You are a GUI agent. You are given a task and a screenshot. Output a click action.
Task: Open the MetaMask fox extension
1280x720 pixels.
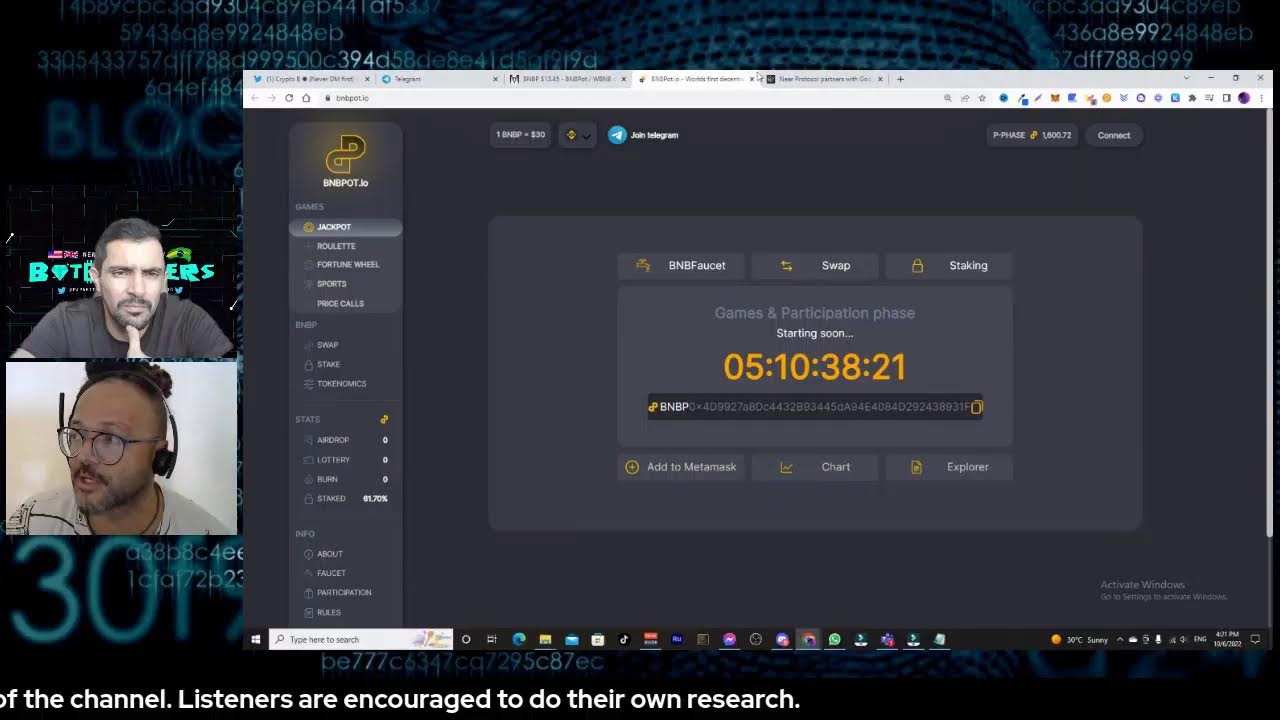[1054, 98]
